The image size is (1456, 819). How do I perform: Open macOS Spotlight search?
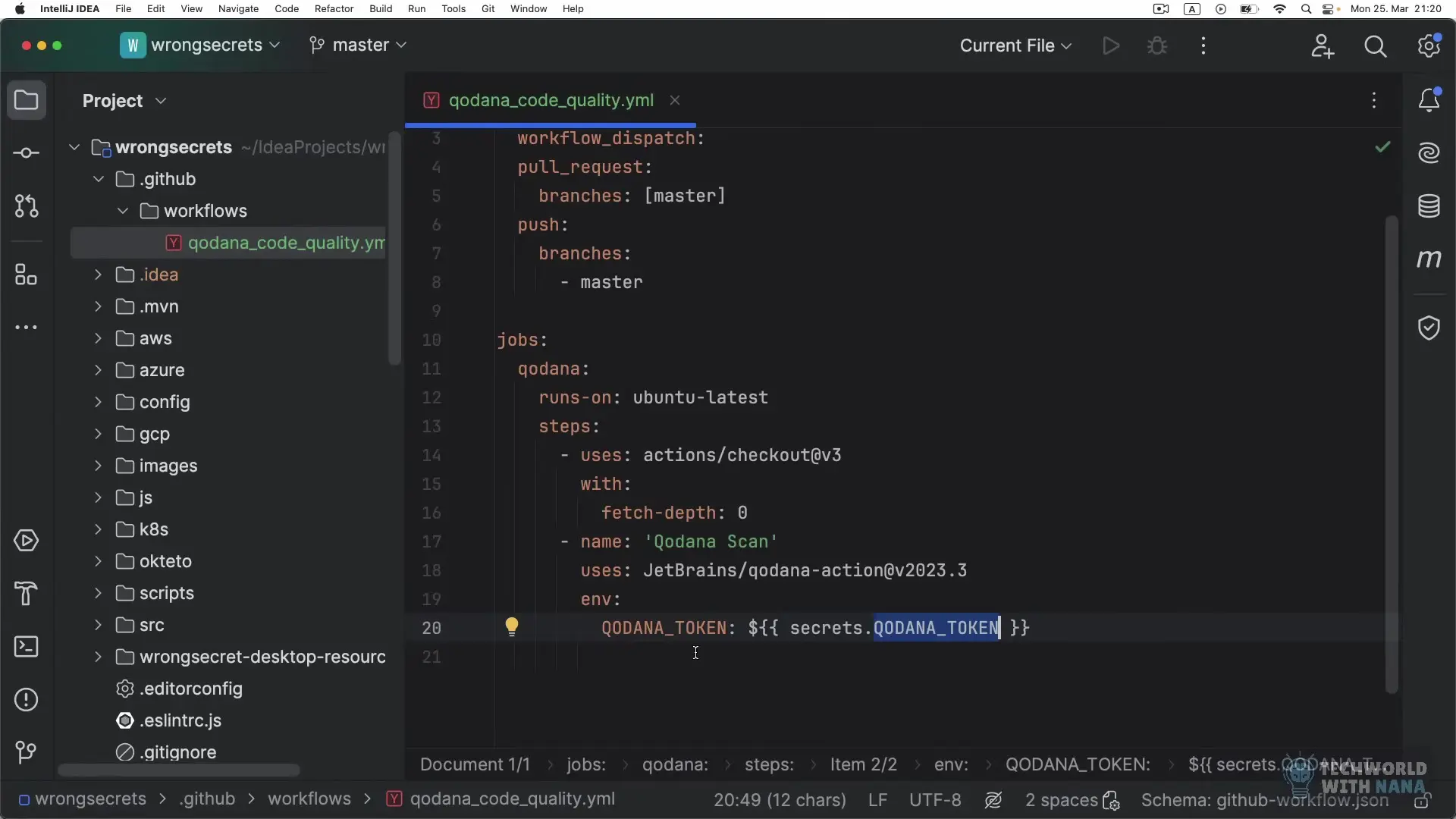1306,9
